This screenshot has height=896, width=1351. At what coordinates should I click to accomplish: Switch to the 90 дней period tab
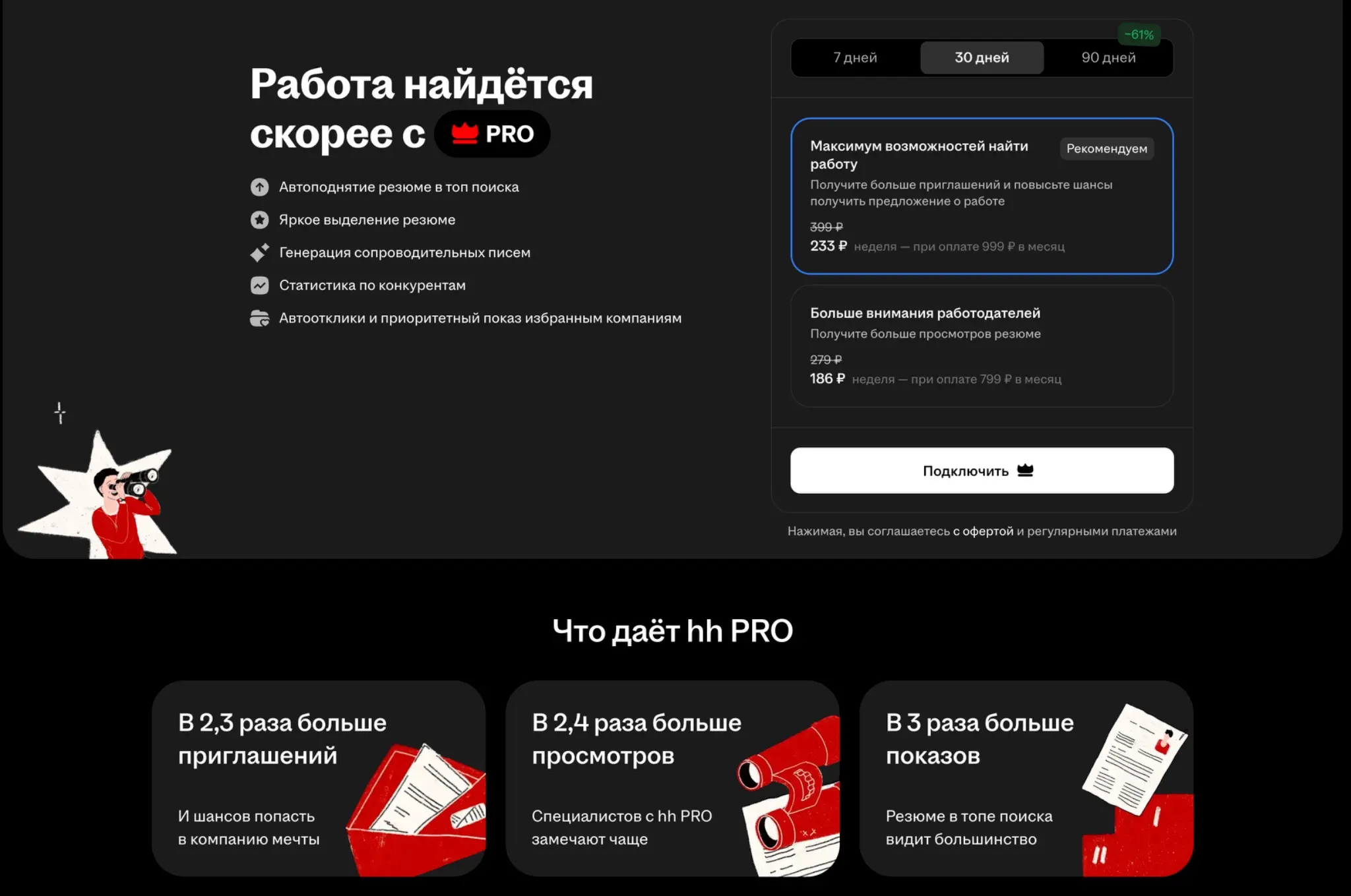pos(1108,57)
